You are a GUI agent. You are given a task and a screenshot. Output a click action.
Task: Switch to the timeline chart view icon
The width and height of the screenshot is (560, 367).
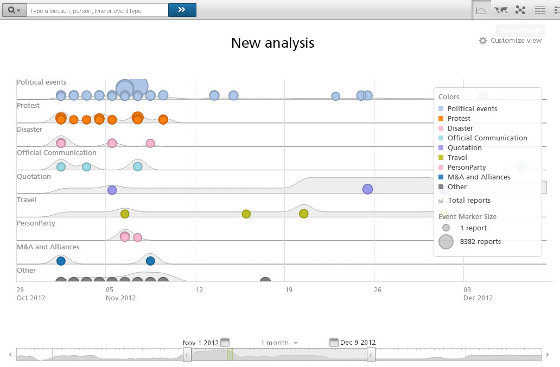(481, 10)
